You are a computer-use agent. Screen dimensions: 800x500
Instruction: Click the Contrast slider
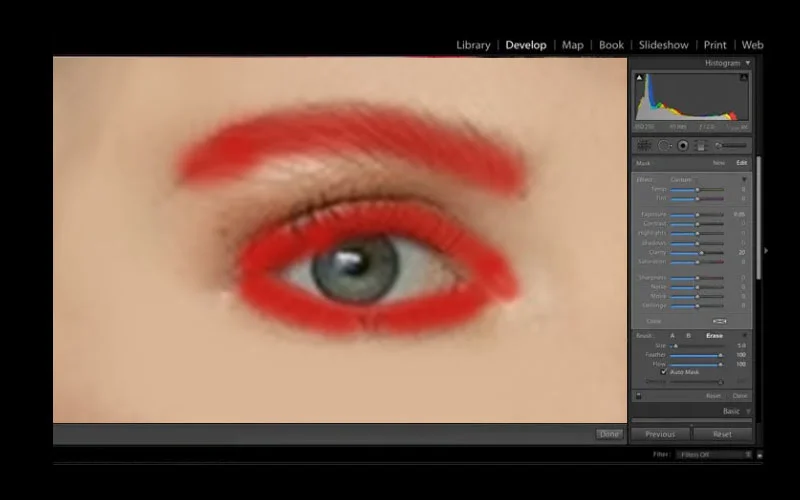(697, 224)
